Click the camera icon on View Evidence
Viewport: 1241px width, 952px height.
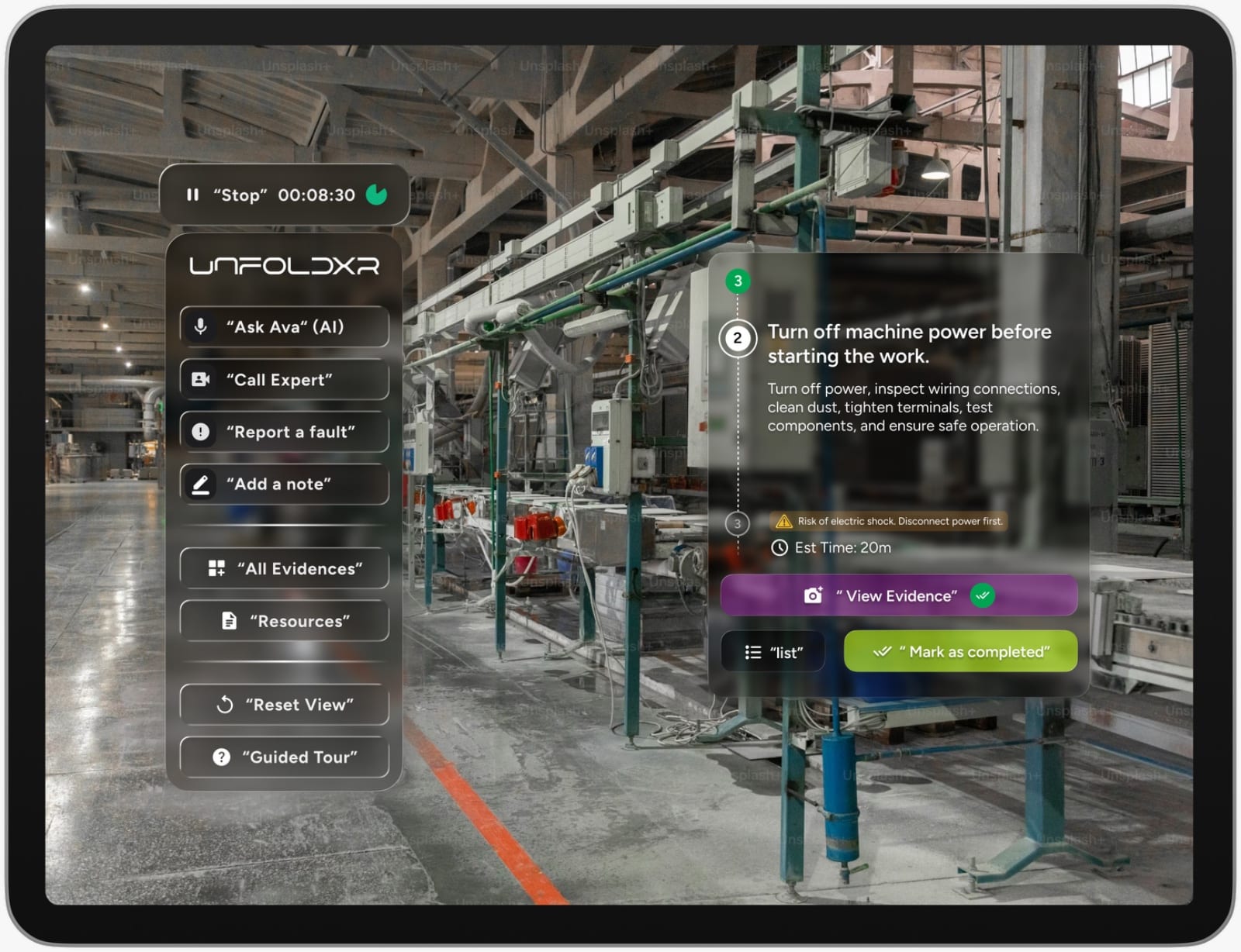coord(813,595)
